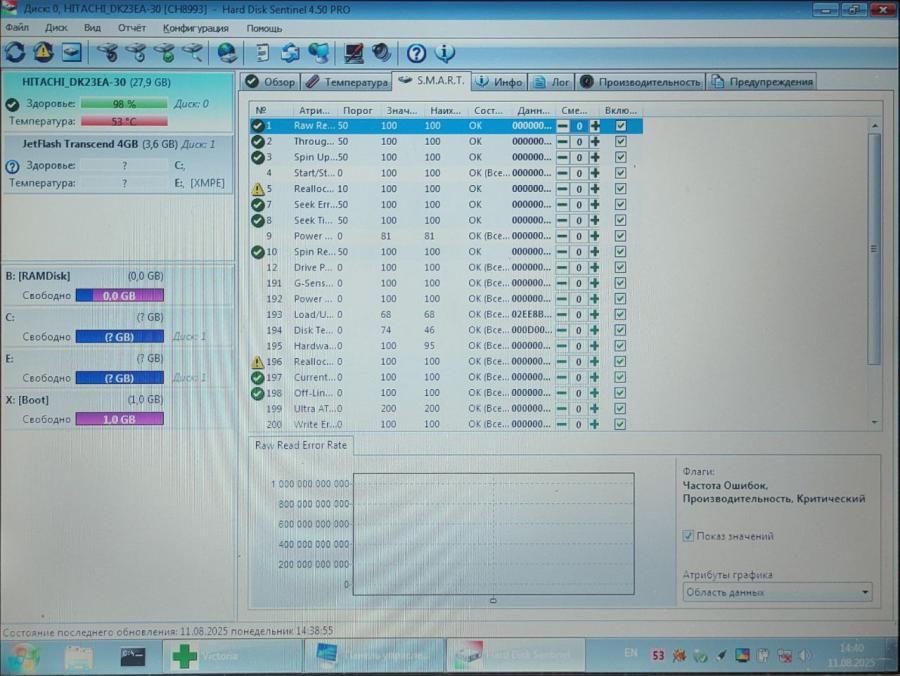
Task: Open the disk surface test magnifier icon
Action: coord(193,54)
